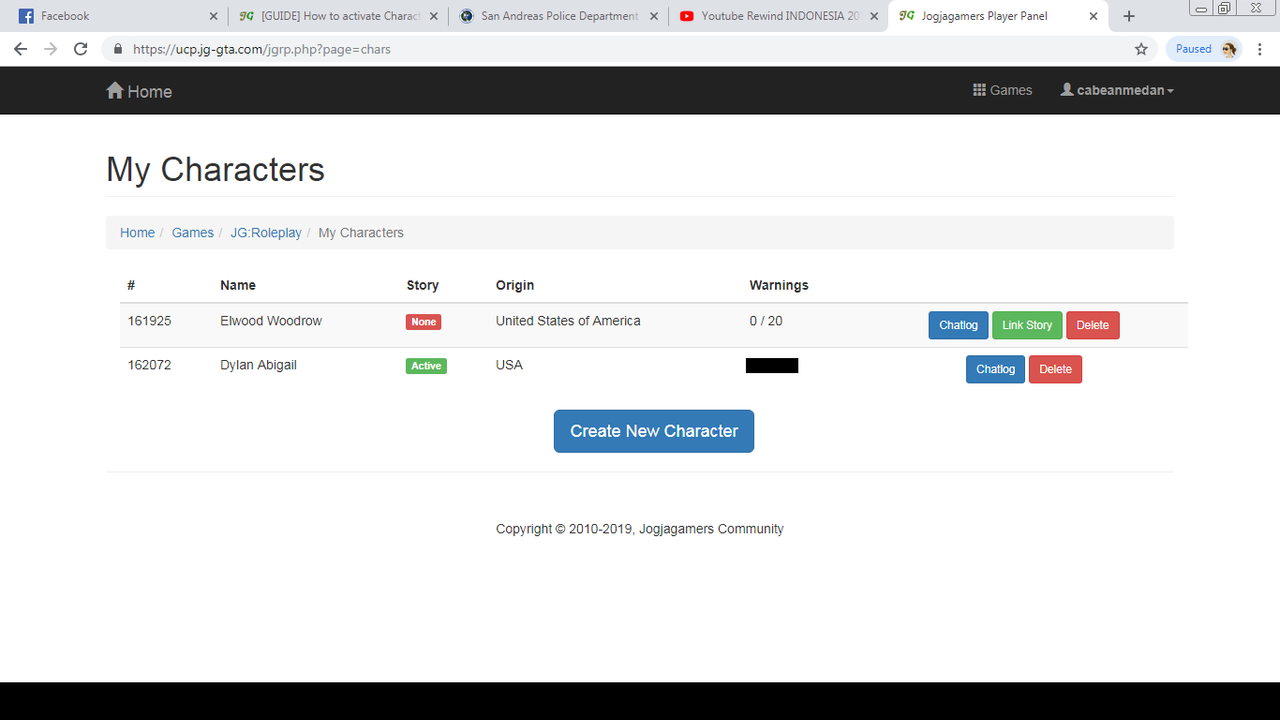Click the URL address bar
Viewport: 1280px width, 720px height.
pyautogui.click(x=630, y=49)
